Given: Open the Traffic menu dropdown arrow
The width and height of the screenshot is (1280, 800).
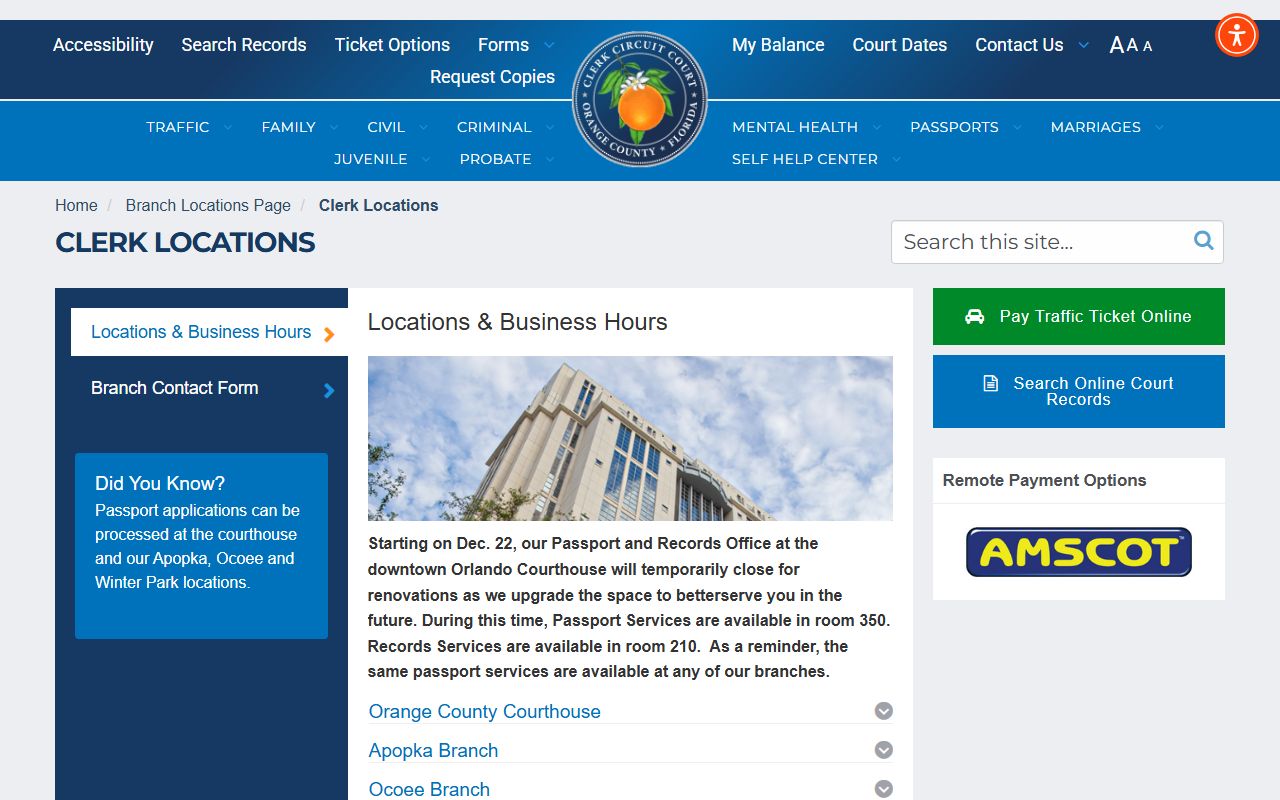Looking at the screenshot, I should [x=228, y=128].
